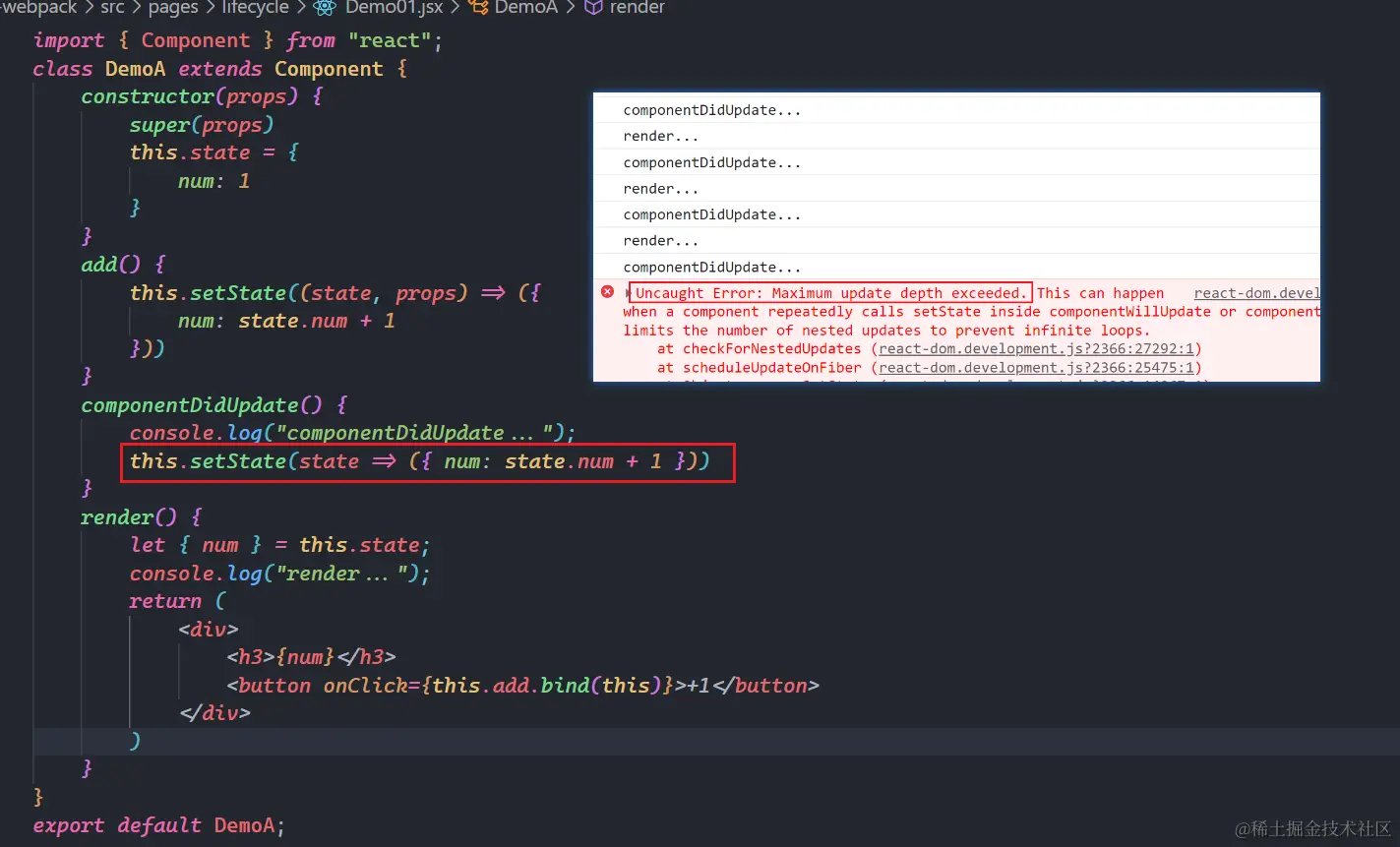Screen dimensions: 1400x847
Task: Click the 'render() {' method line
Action: [142, 517]
